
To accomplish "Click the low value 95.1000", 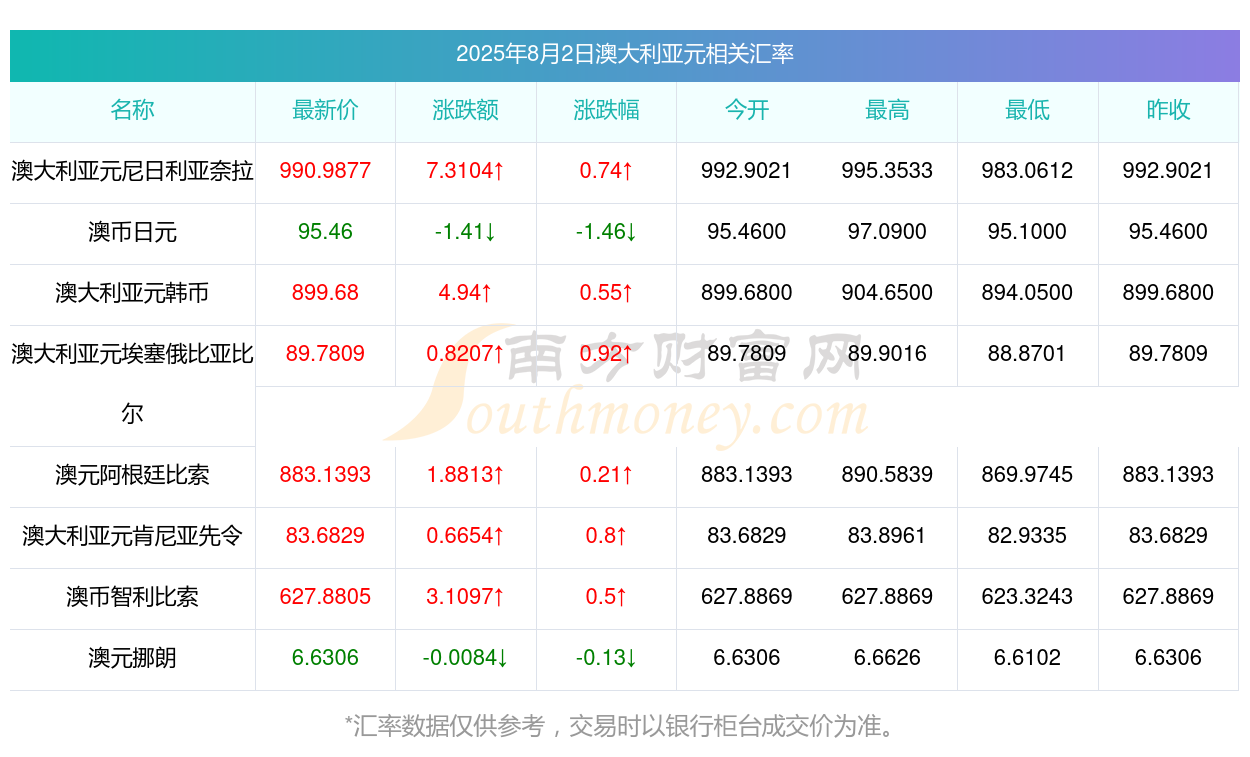I will click(1028, 232).
